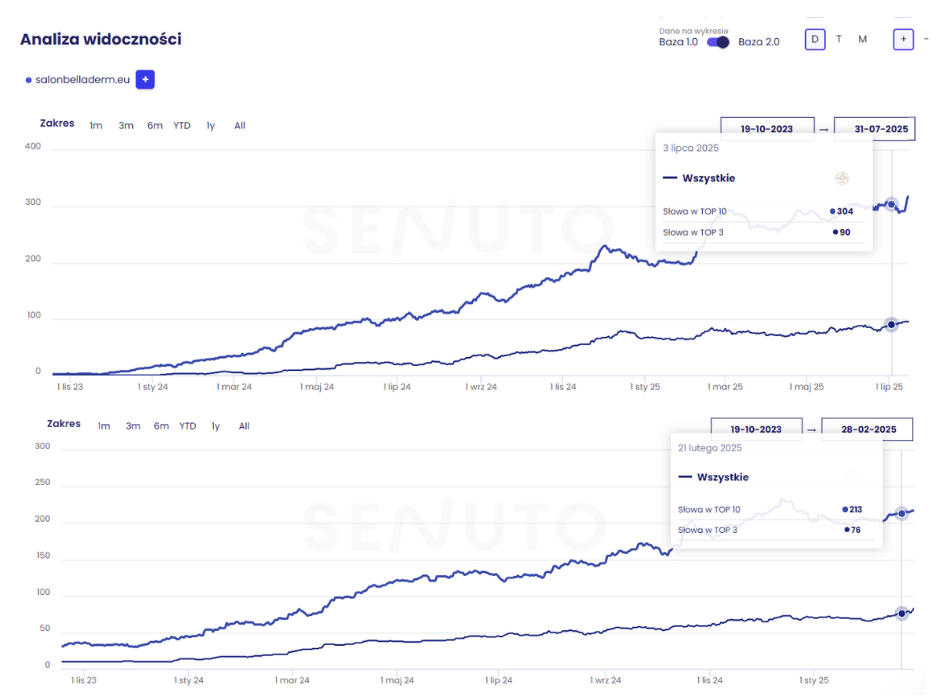Toggle the Baza 1.0 / Baza 2.0 switch
This screenshot has width=940, height=700.
pyautogui.click(x=718, y=42)
